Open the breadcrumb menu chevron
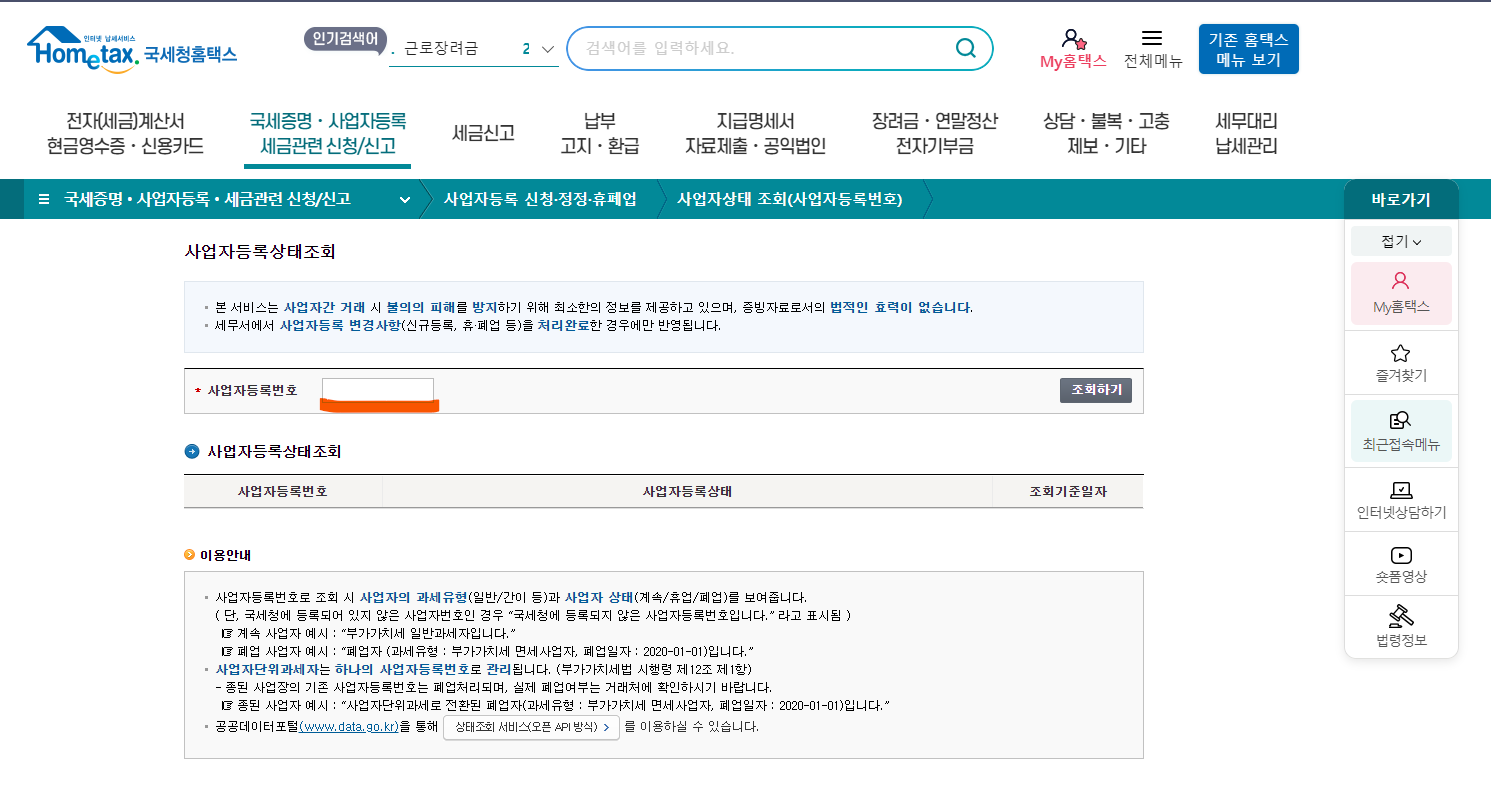 [405, 199]
